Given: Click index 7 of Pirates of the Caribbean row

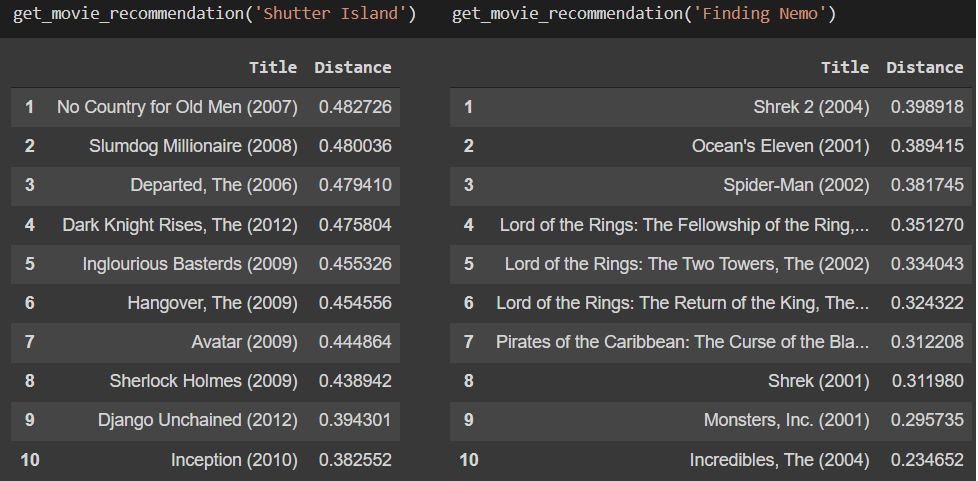Looking at the screenshot, I should 468,342.
